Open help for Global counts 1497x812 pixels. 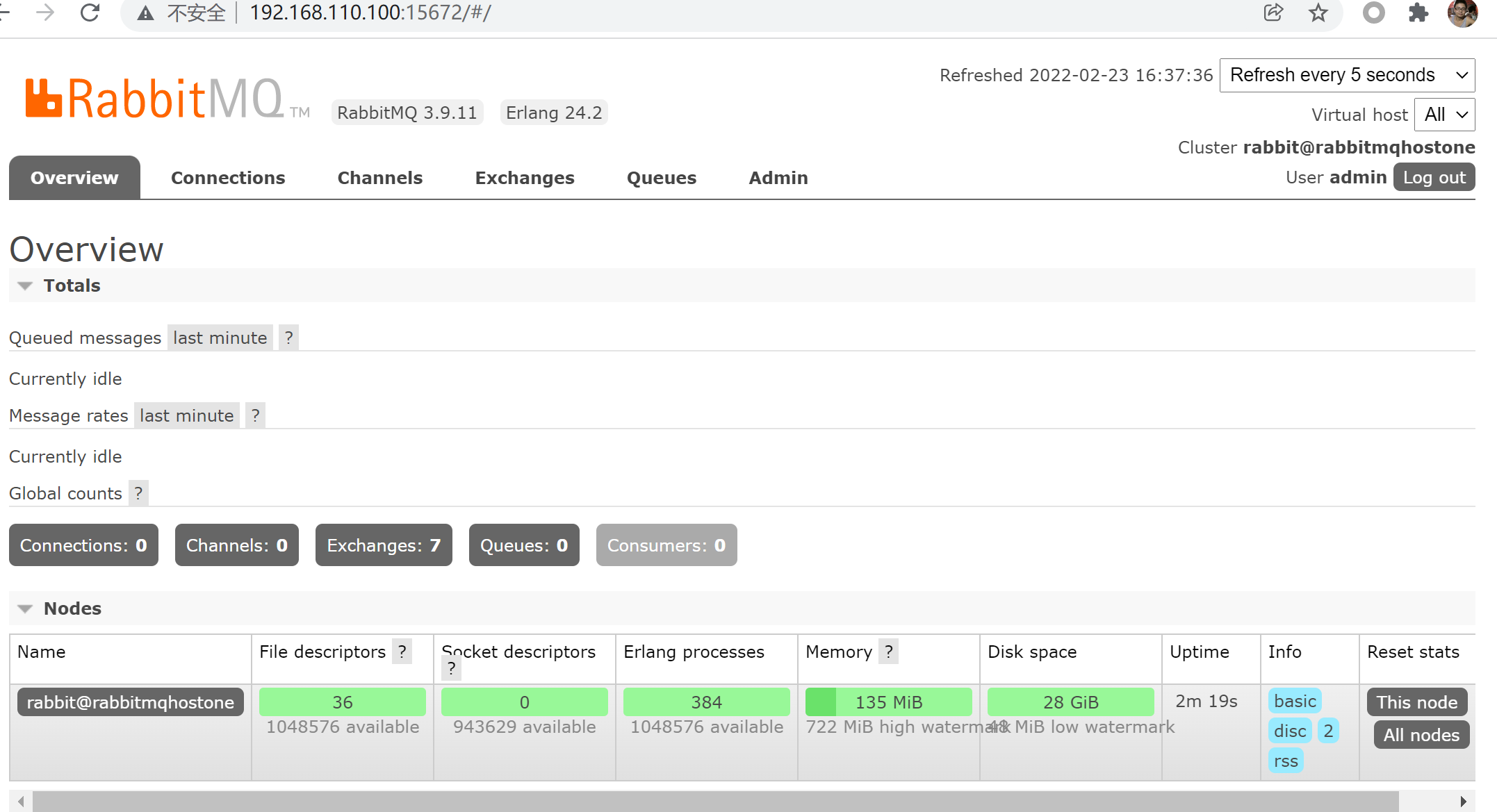[138, 493]
